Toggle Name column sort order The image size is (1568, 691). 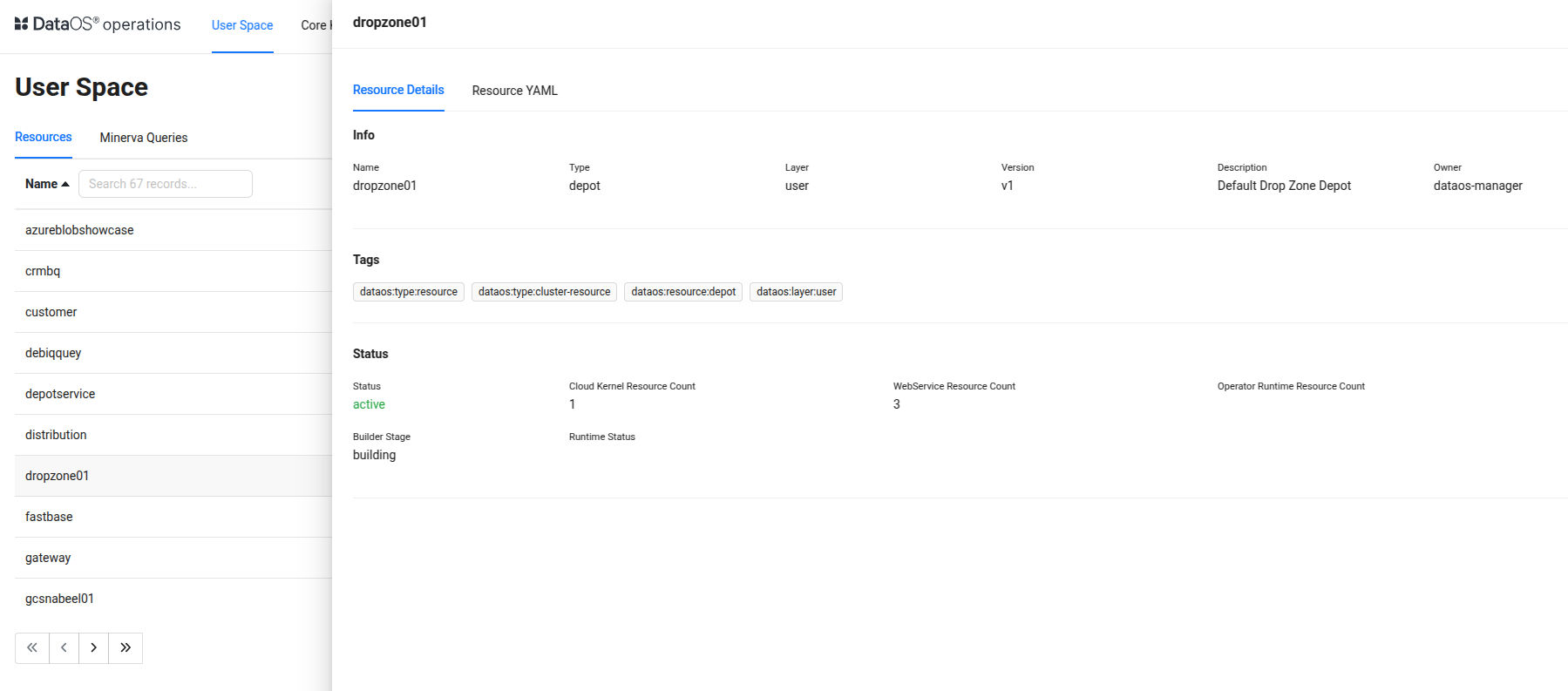coord(47,184)
